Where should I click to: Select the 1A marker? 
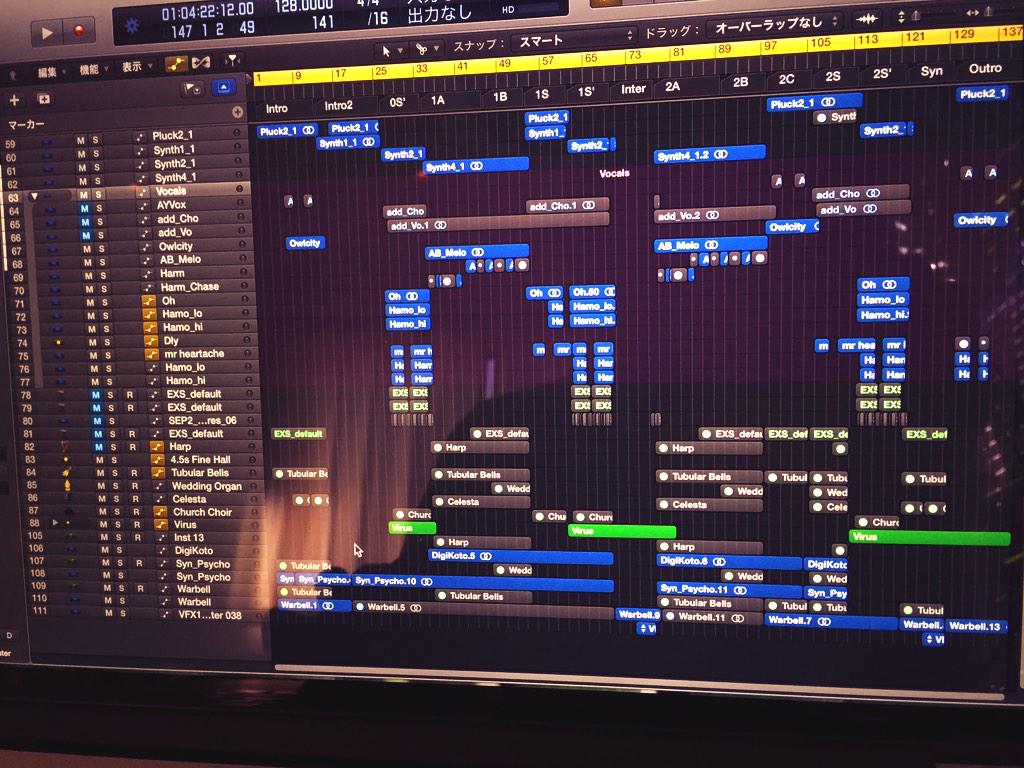tap(438, 100)
